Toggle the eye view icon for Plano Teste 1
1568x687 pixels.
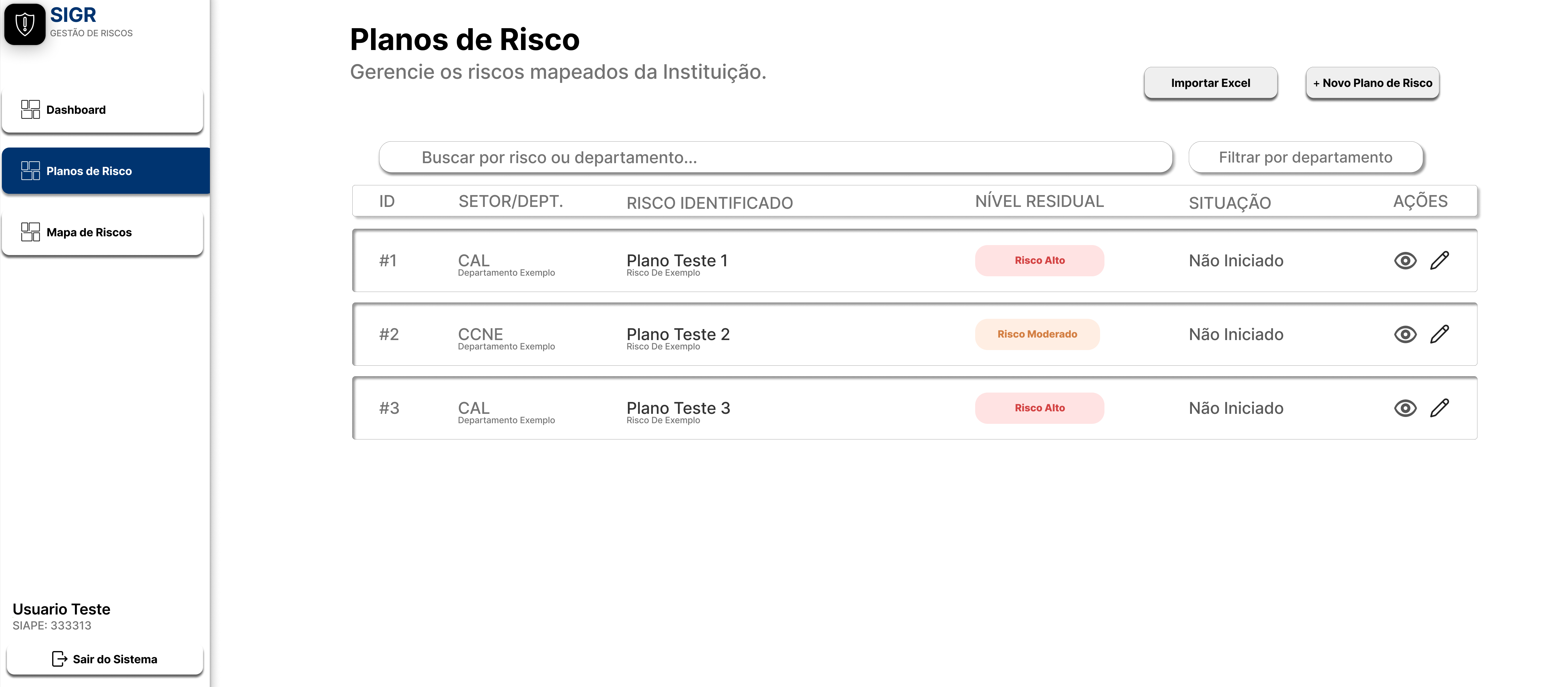point(1405,261)
